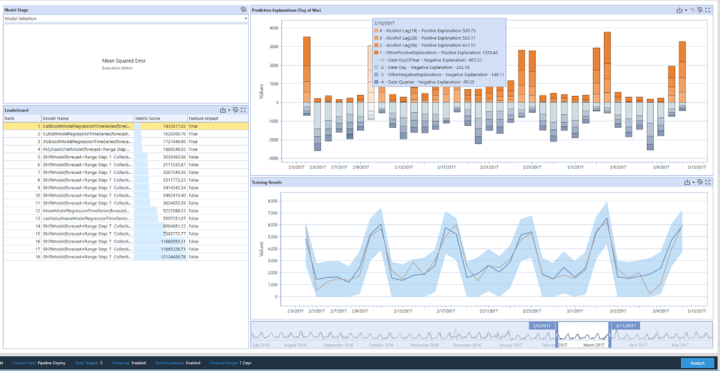Click the export icon in Training Results header
This screenshot has width=720, height=371.
click(687, 182)
